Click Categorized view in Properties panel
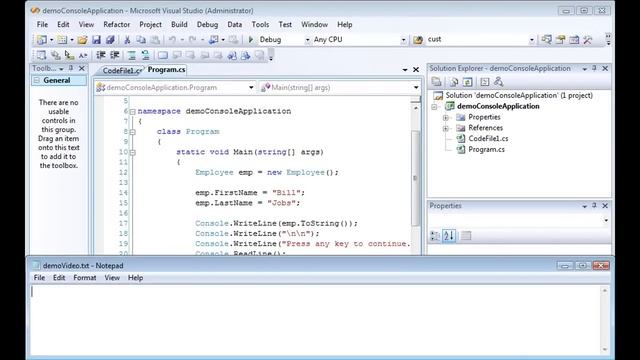This screenshot has height=360, width=640. pos(435,236)
